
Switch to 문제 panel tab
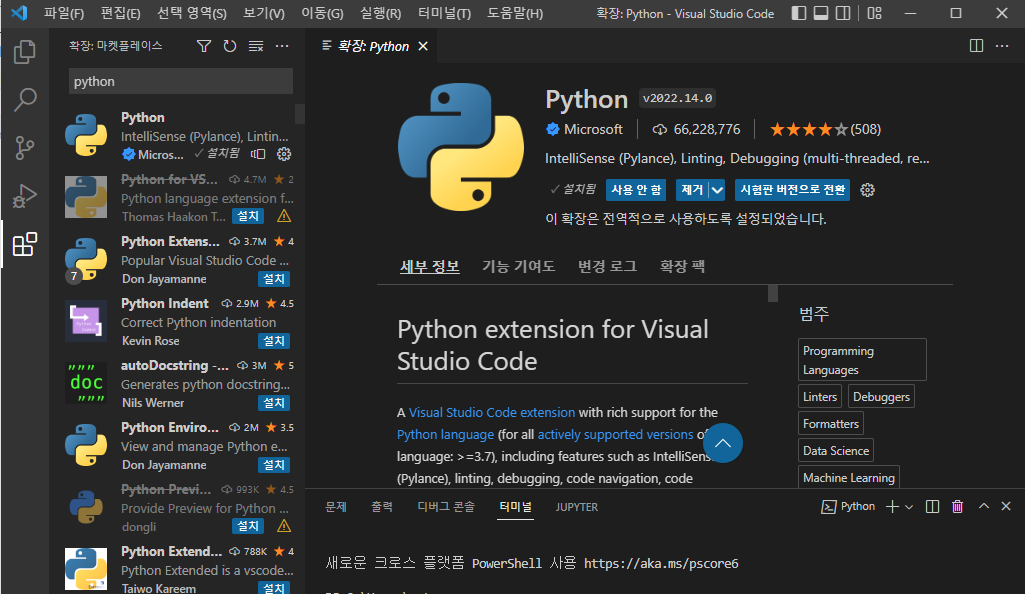tap(336, 507)
